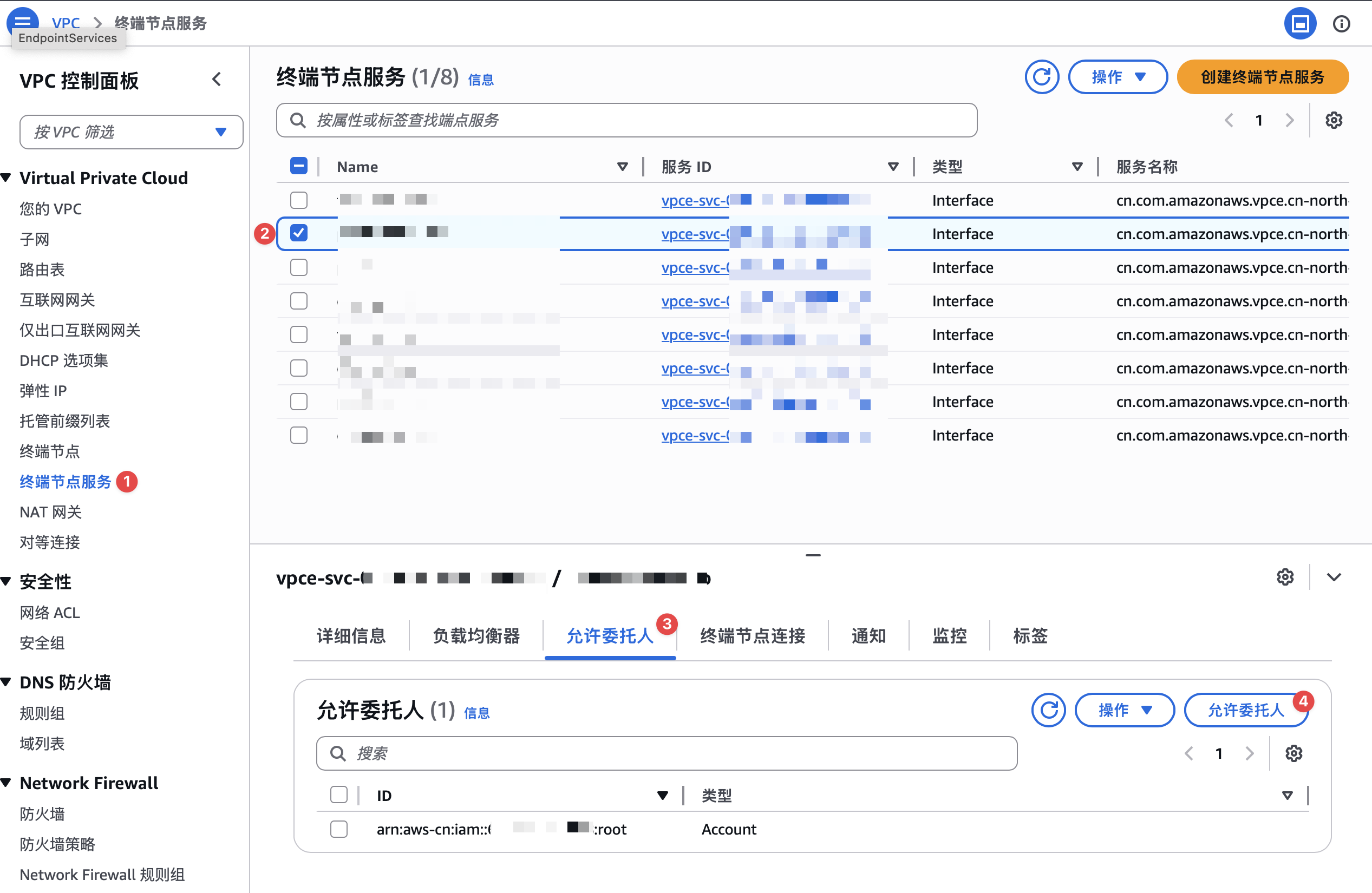The height and width of the screenshot is (893, 1372).
Task: Navigate to 对等连接 in sidebar
Action: 50,542
